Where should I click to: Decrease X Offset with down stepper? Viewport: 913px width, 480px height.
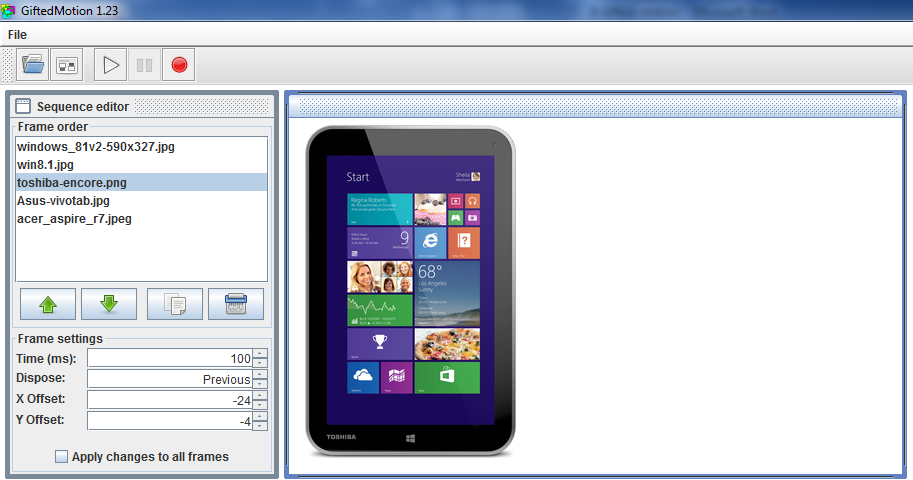260,405
